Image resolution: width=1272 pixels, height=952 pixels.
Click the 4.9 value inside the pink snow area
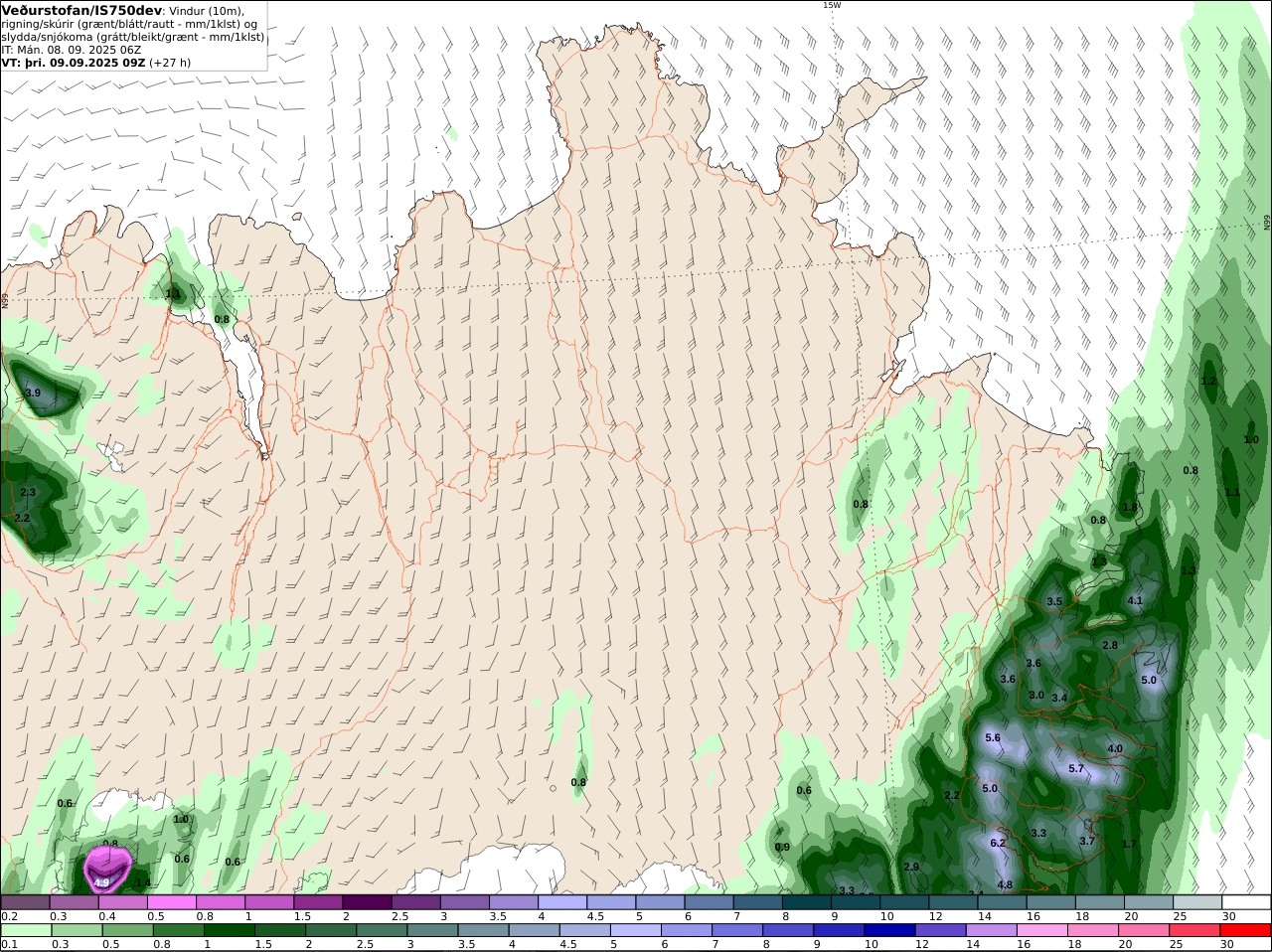point(101,882)
